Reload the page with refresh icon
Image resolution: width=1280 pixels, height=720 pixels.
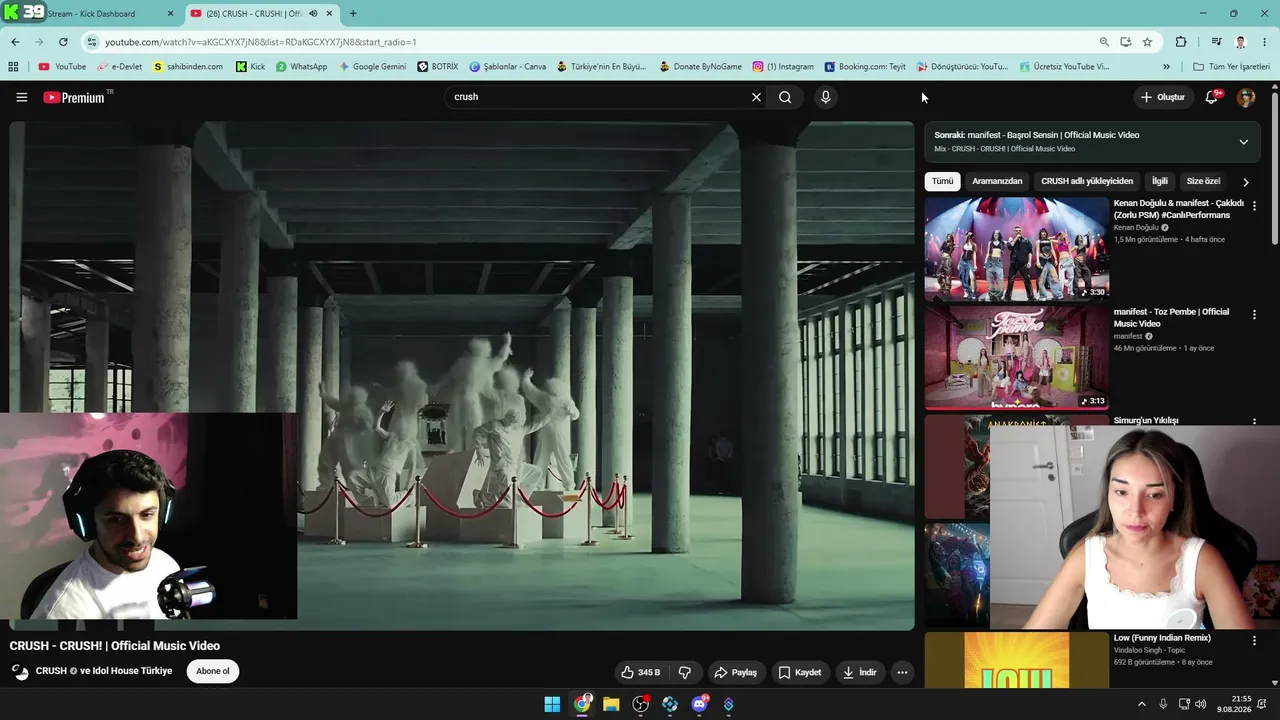pos(63,42)
